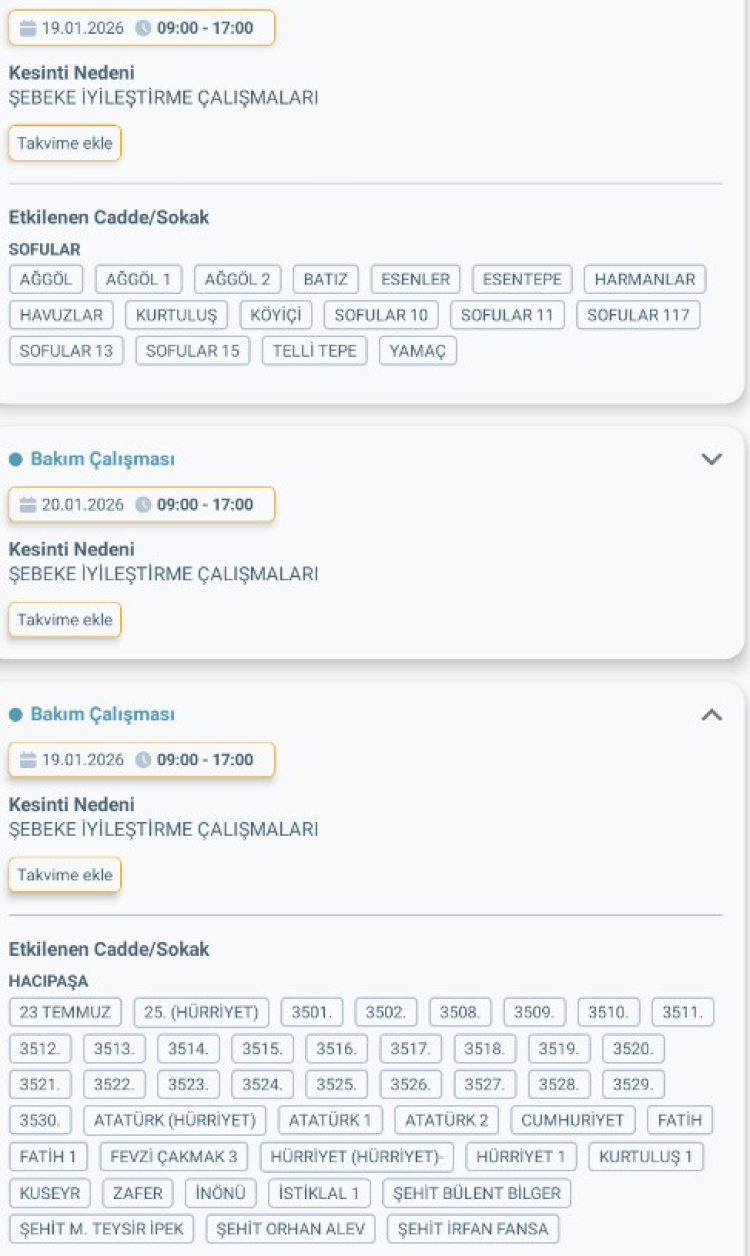Click the BATIZ street tag
The width and height of the screenshot is (750, 1256).
click(x=326, y=279)
